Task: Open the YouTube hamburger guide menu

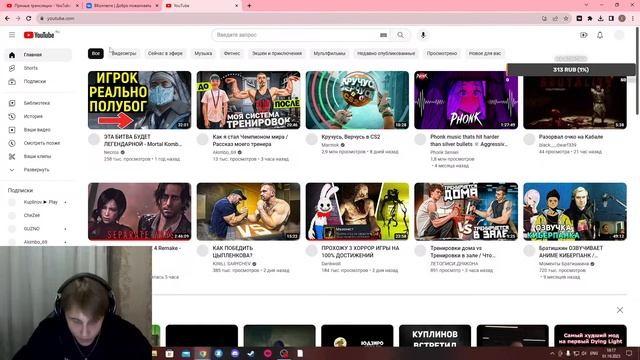Action: 12,35
